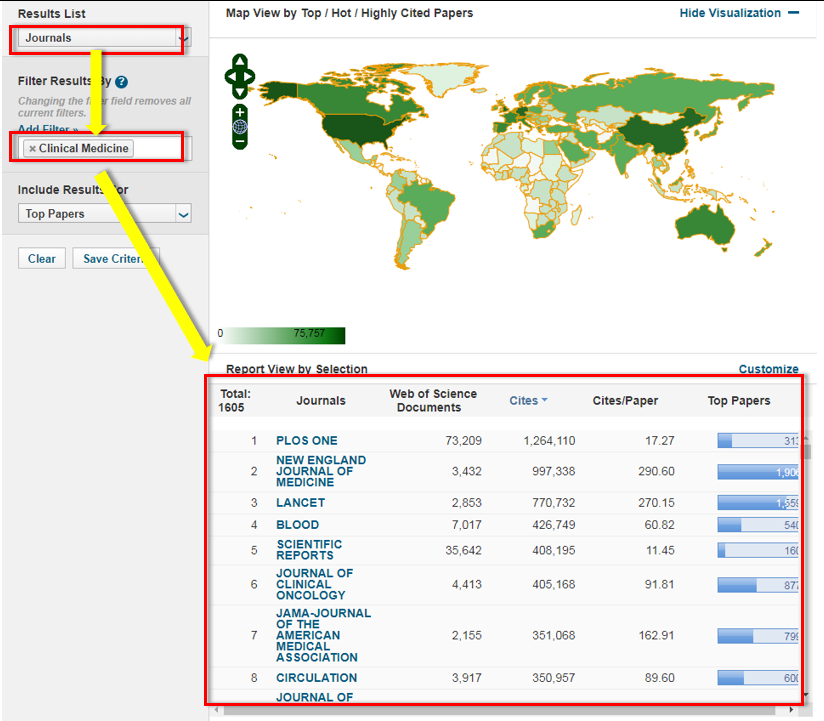Viewport: 824px width, 721px height.
Task: Click the Add Filter link
Action: pos(48,129)
